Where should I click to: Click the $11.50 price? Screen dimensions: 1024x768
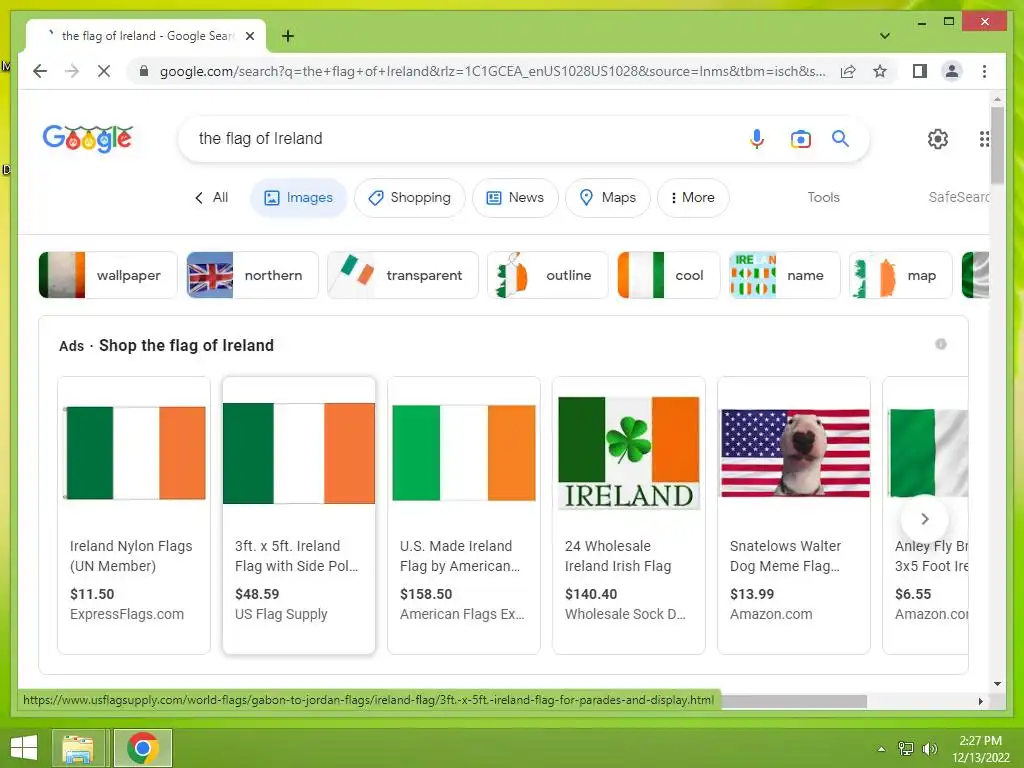click(92, 594)
